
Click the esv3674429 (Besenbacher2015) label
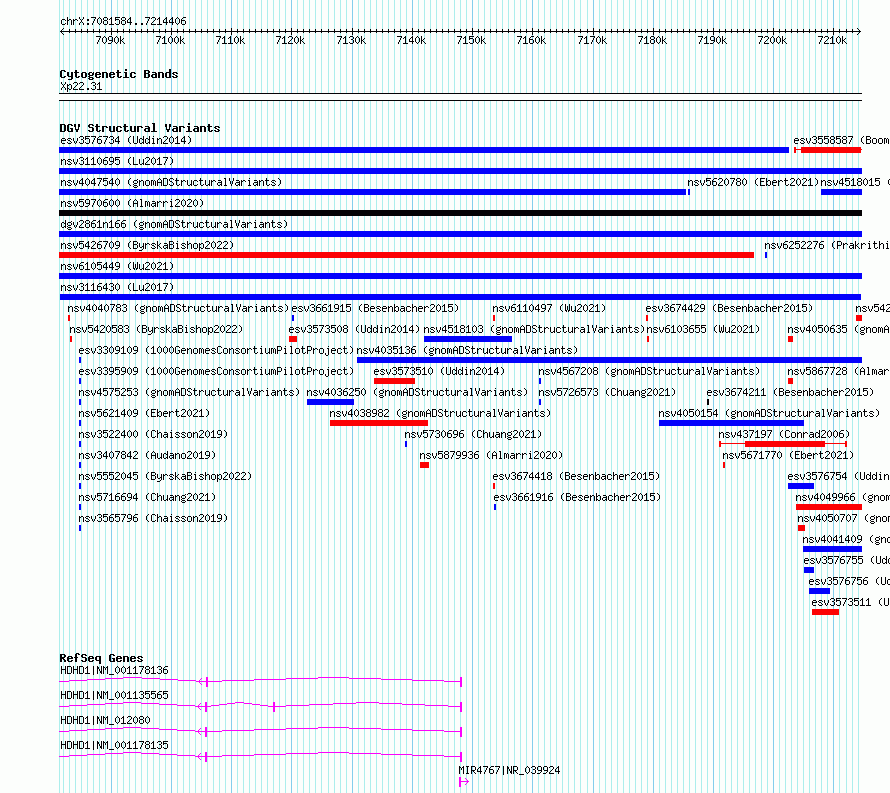[x=729, y=308]
